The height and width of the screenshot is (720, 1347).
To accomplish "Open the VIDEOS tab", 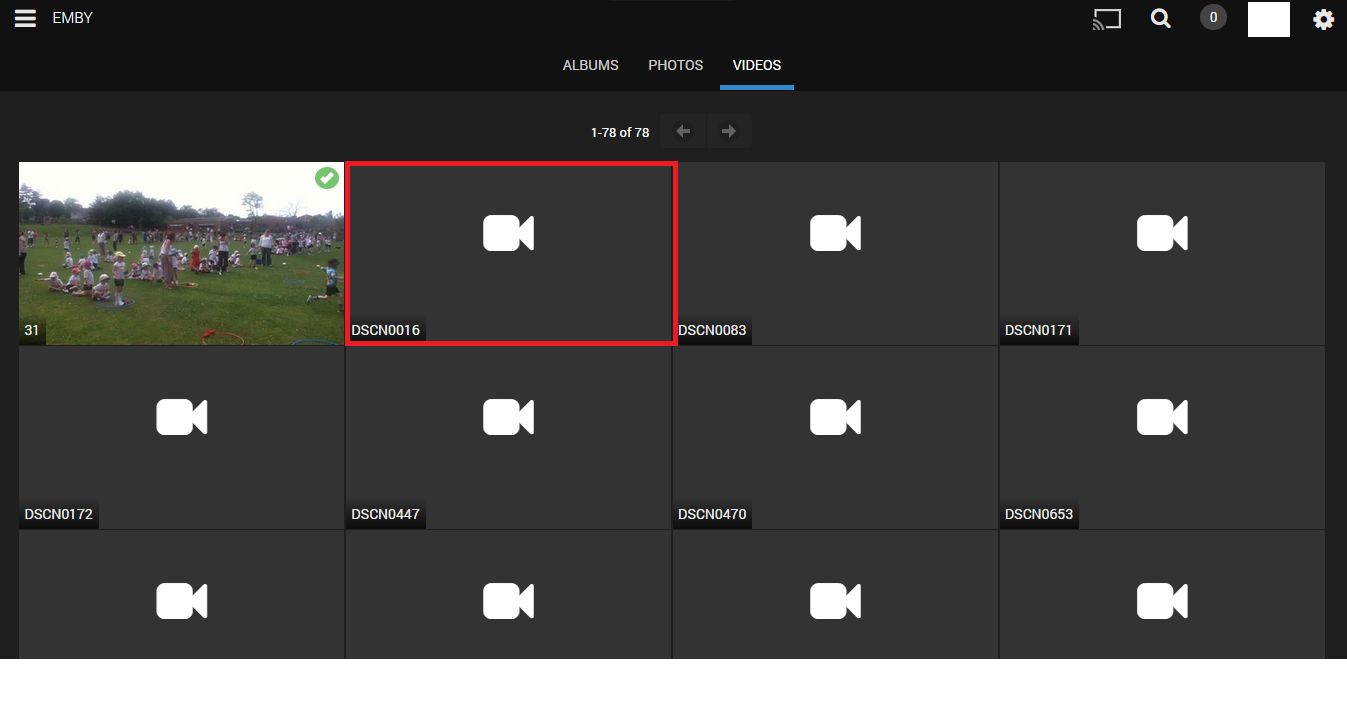I will click(756, 64).
